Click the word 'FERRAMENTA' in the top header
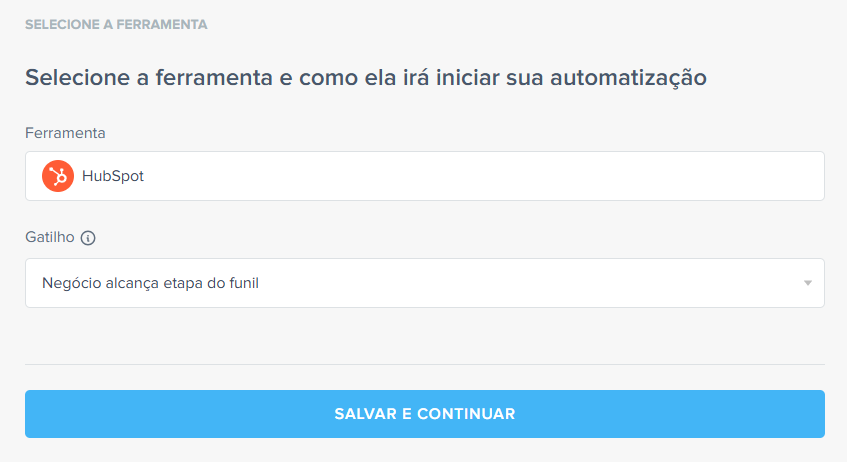The image size is (847, 462). click(x=161, y=24)
